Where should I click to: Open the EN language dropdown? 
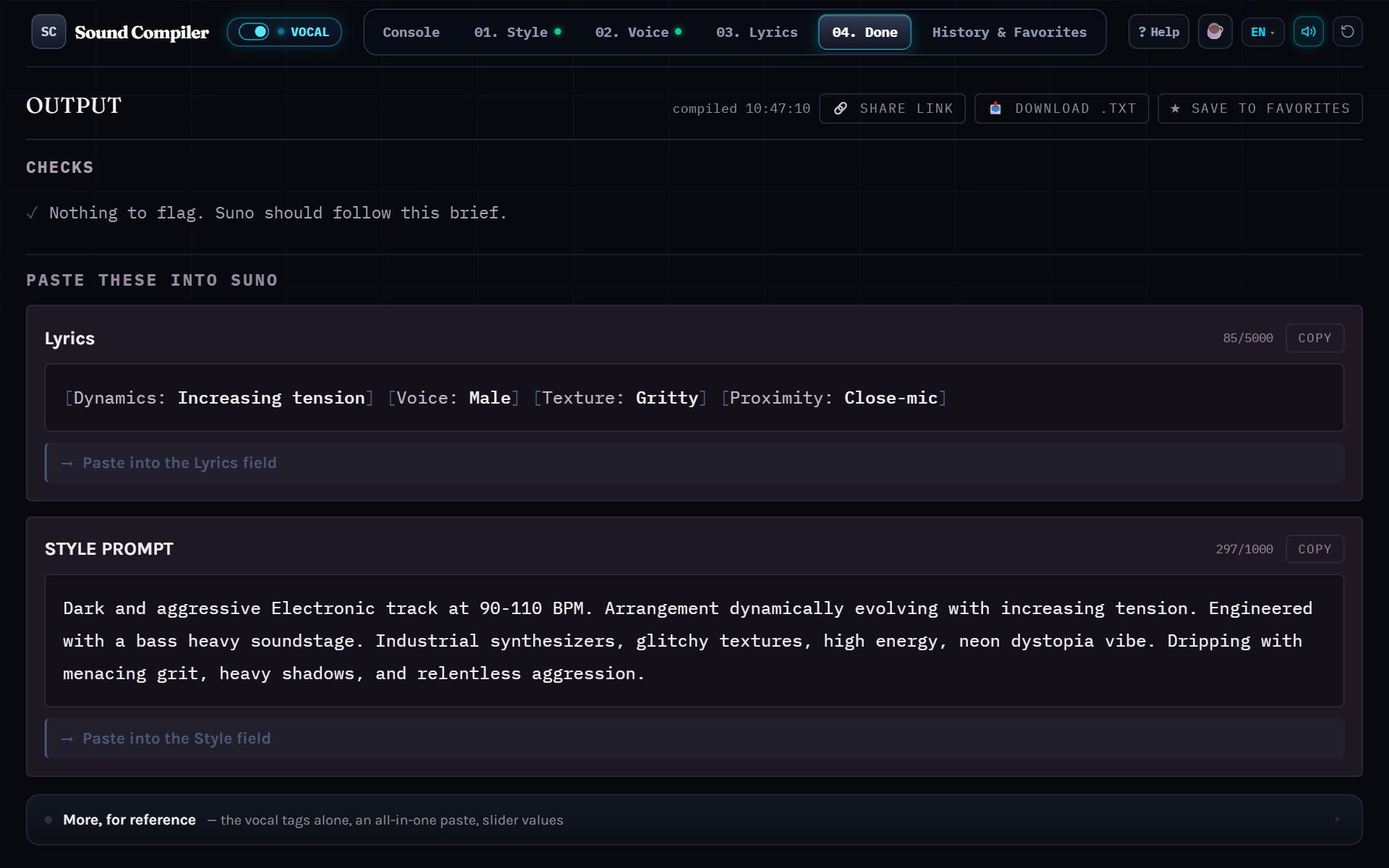pyautogui.click(x=1262, y=32)
